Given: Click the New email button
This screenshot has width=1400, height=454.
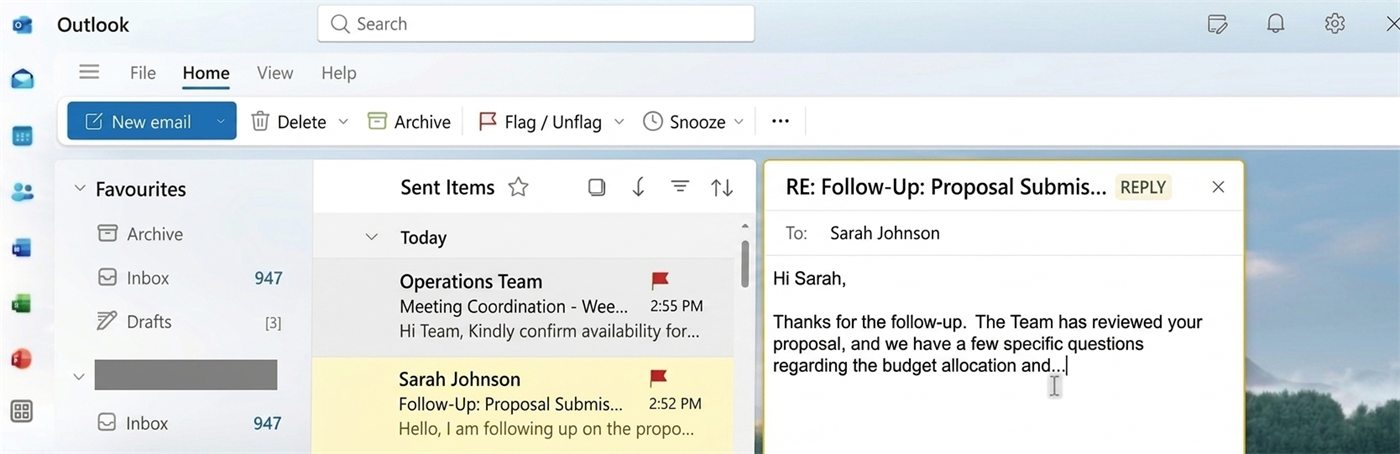Looking at the screenshot, I should pos(139,122).
